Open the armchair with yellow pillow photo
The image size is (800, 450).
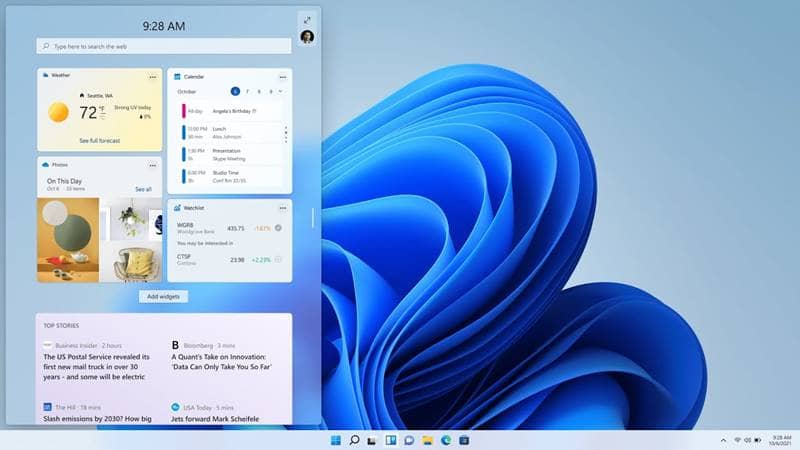[131, 262]
